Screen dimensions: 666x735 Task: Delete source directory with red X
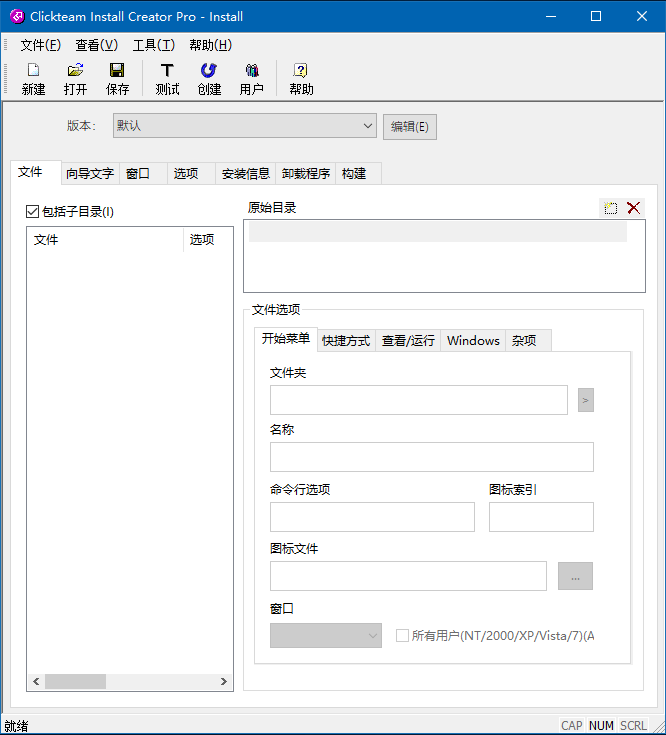634,208
